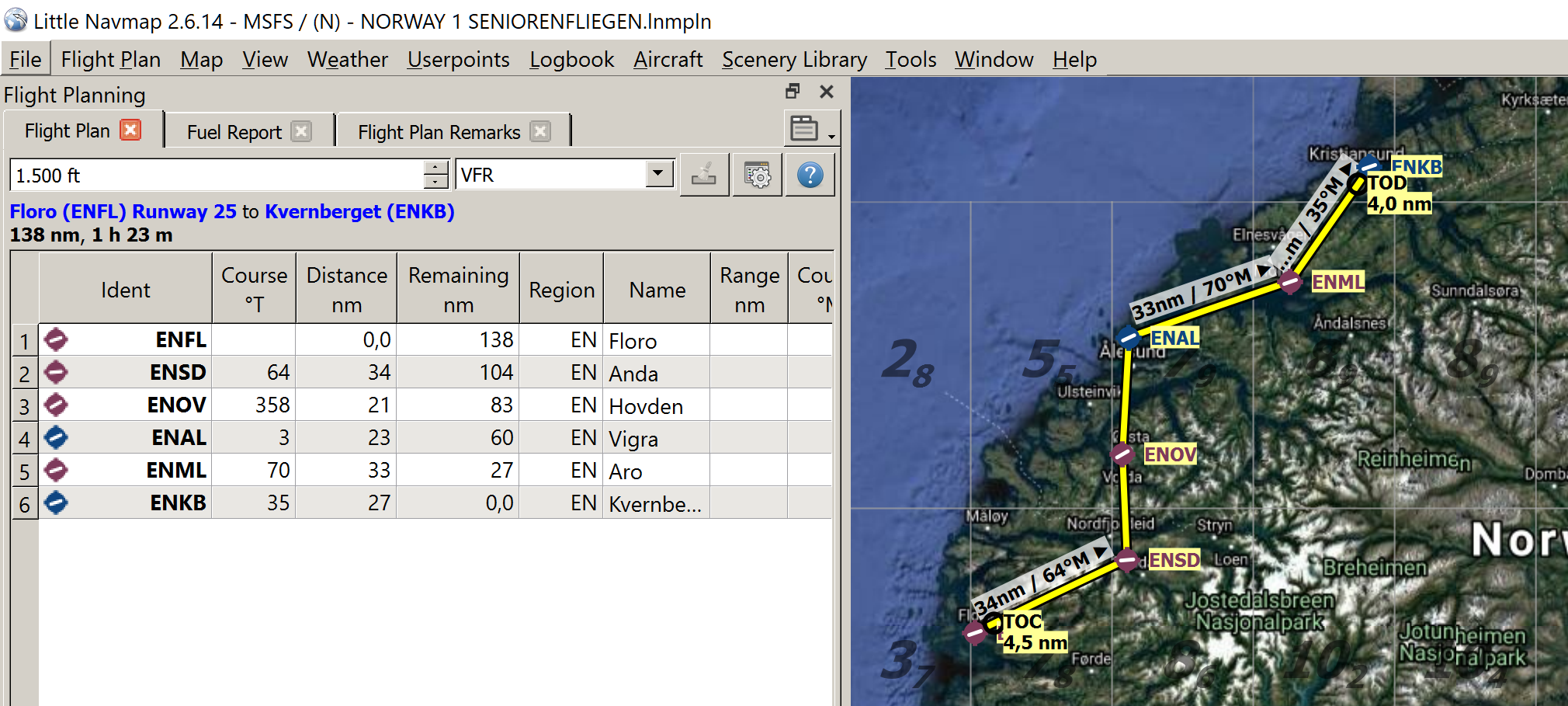
Task: Select the ENML airport symbol on map
Action: click(1290, 283)
